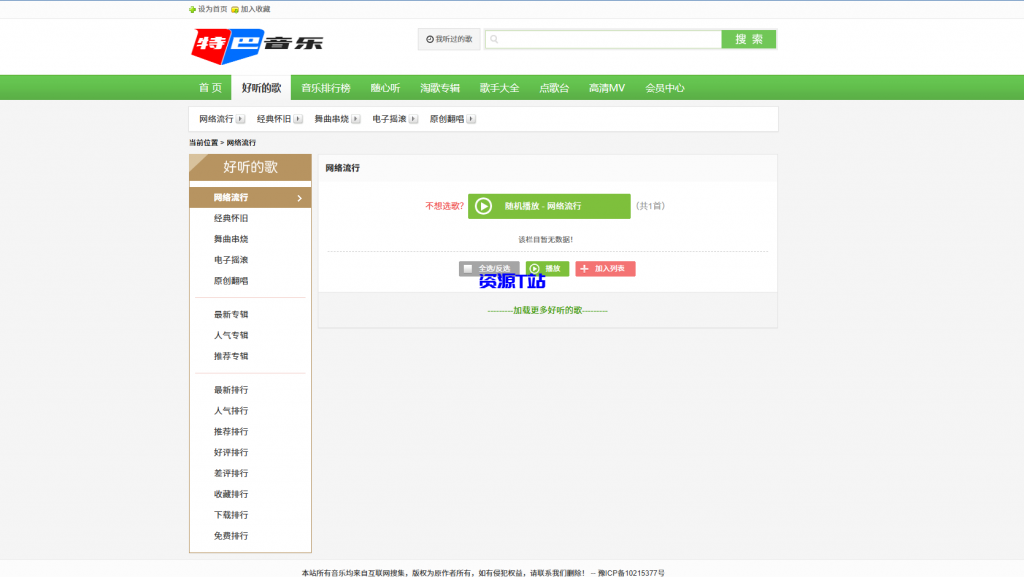Click the magnifier icon in search box
The height and width of the screenshot is (577, 1024).
pos(494,38)
